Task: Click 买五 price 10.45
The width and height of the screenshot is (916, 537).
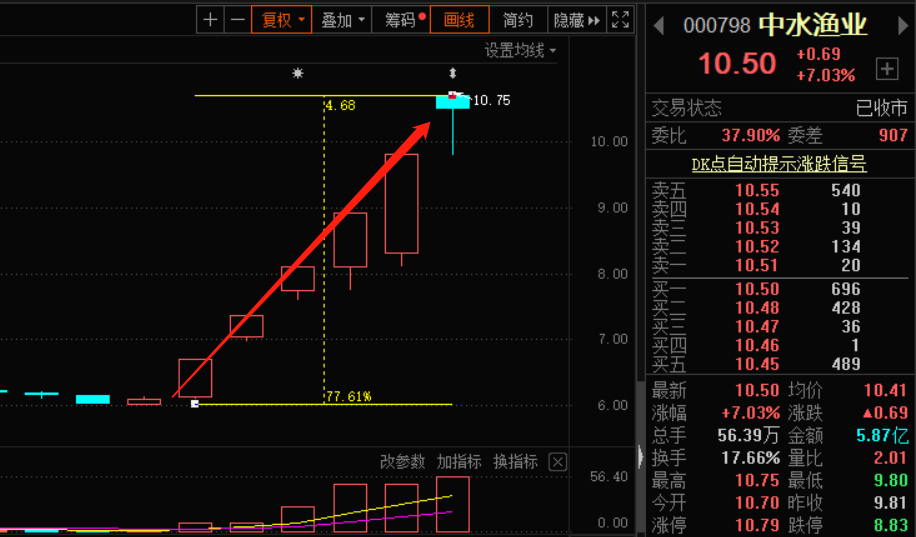Action: (x=757, y=364)
